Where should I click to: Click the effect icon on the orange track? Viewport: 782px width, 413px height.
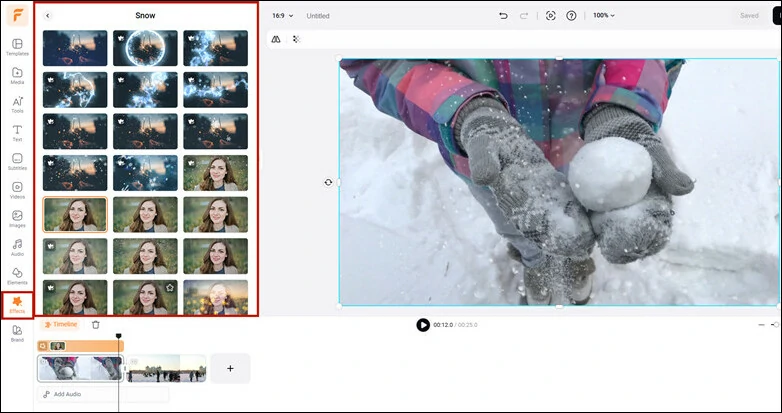click(x=43, y=346)
